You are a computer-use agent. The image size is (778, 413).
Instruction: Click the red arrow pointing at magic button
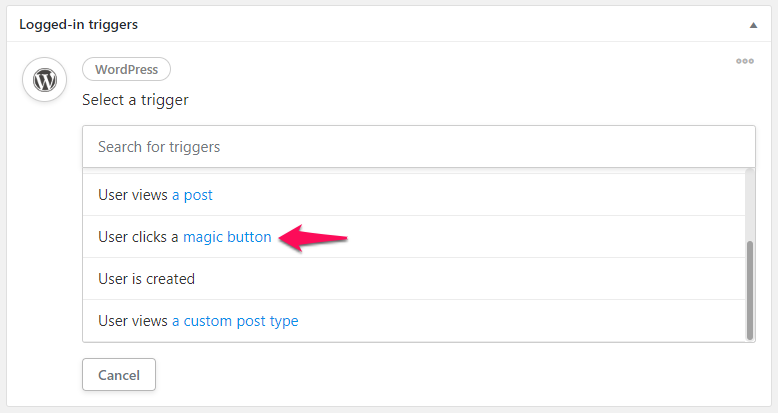[x=313, y=238]
